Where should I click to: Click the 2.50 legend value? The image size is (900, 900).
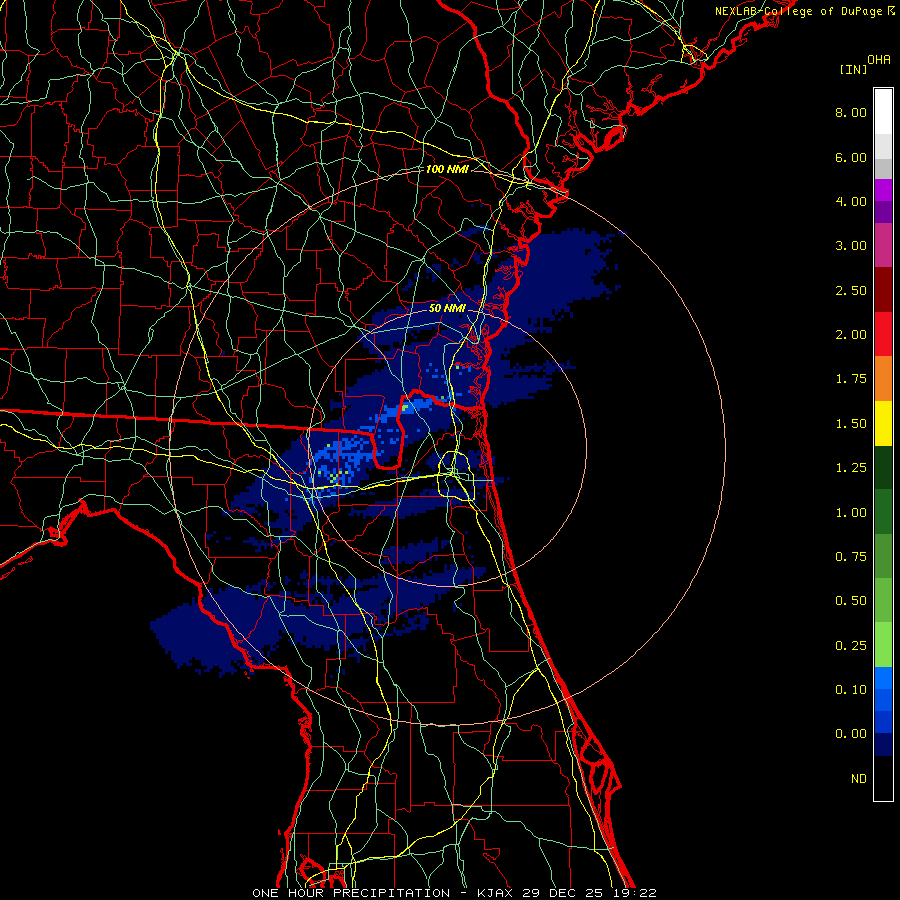click(851, 290)
